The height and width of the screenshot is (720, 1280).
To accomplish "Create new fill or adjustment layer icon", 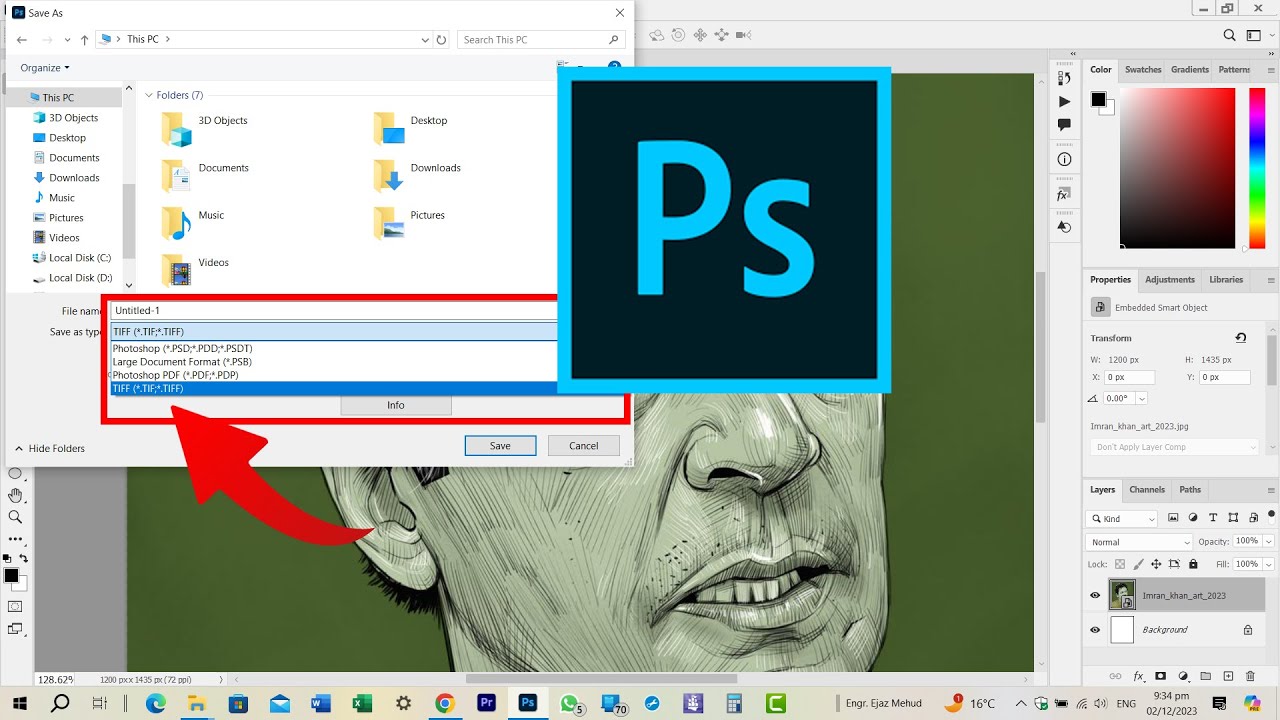I will point(1184,676).
